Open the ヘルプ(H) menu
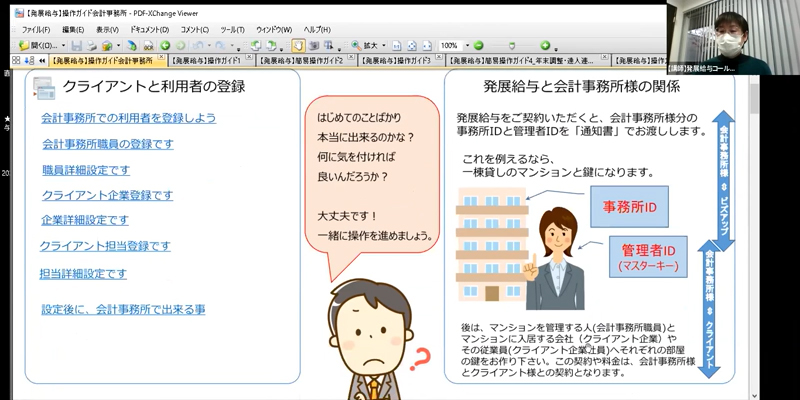This screenshot has height=400, width=800. [317, 30]
